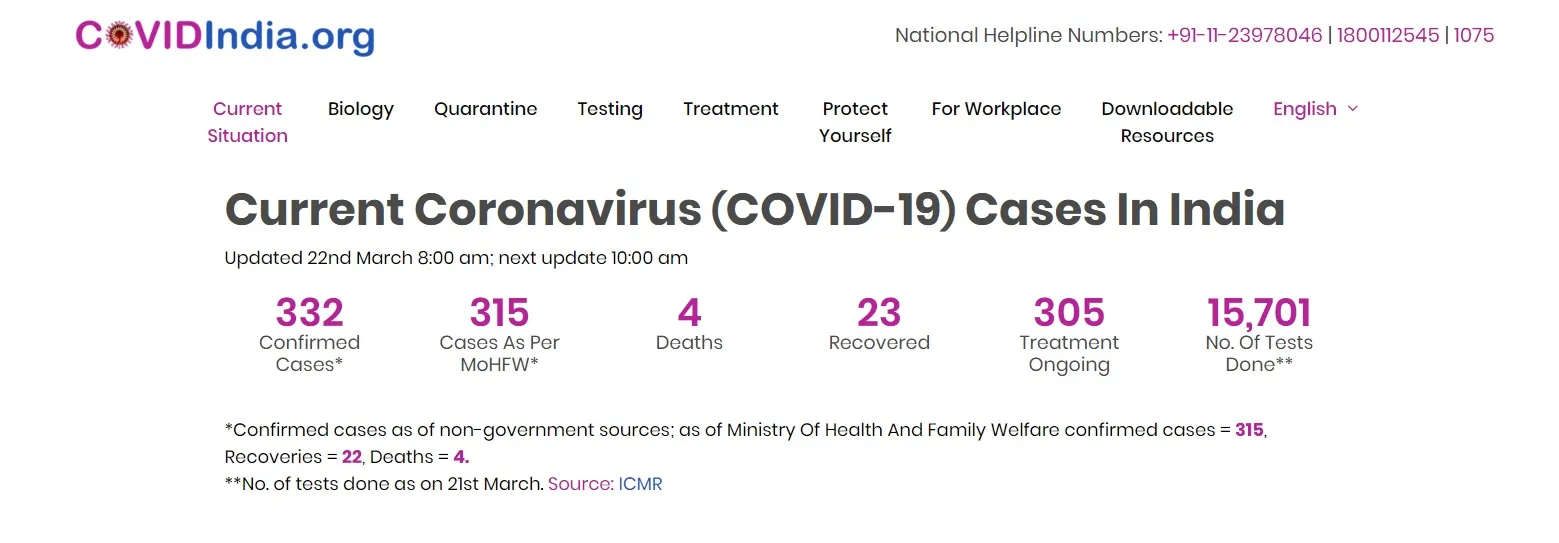
Task: Click the virus icon in logo
Action: click(x=119, y=36)
